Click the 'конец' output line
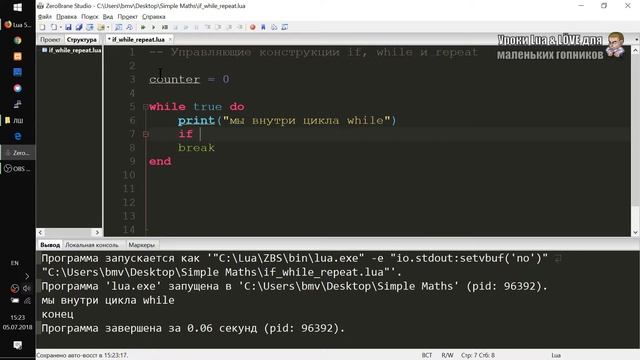This screenshot has height=360, width=640. tap(58, 314)
